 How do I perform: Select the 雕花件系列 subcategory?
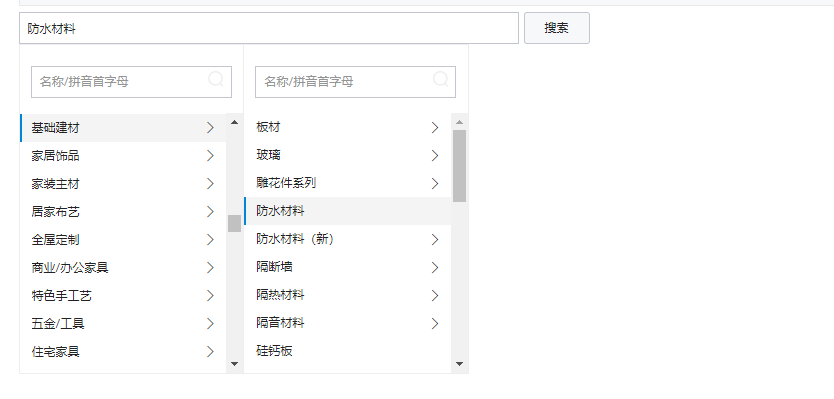(x=348, y=184)
